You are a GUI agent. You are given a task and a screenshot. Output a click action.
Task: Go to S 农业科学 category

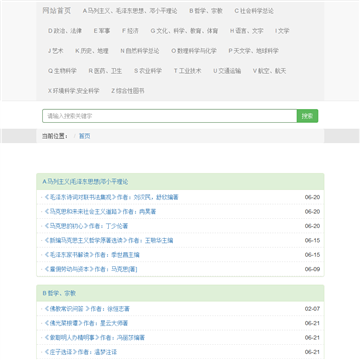pyautogui.click(x=148, y=71)
